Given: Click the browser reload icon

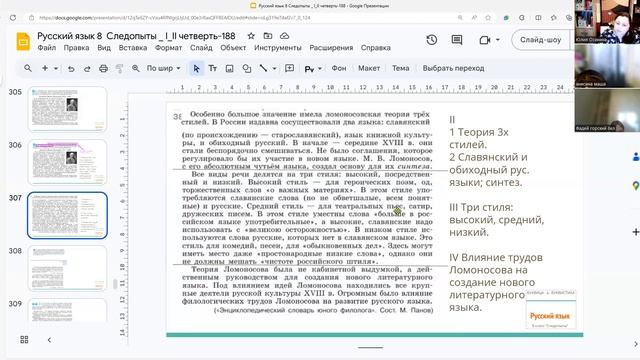Looking at the screenshot, I should tap(13, 18).
